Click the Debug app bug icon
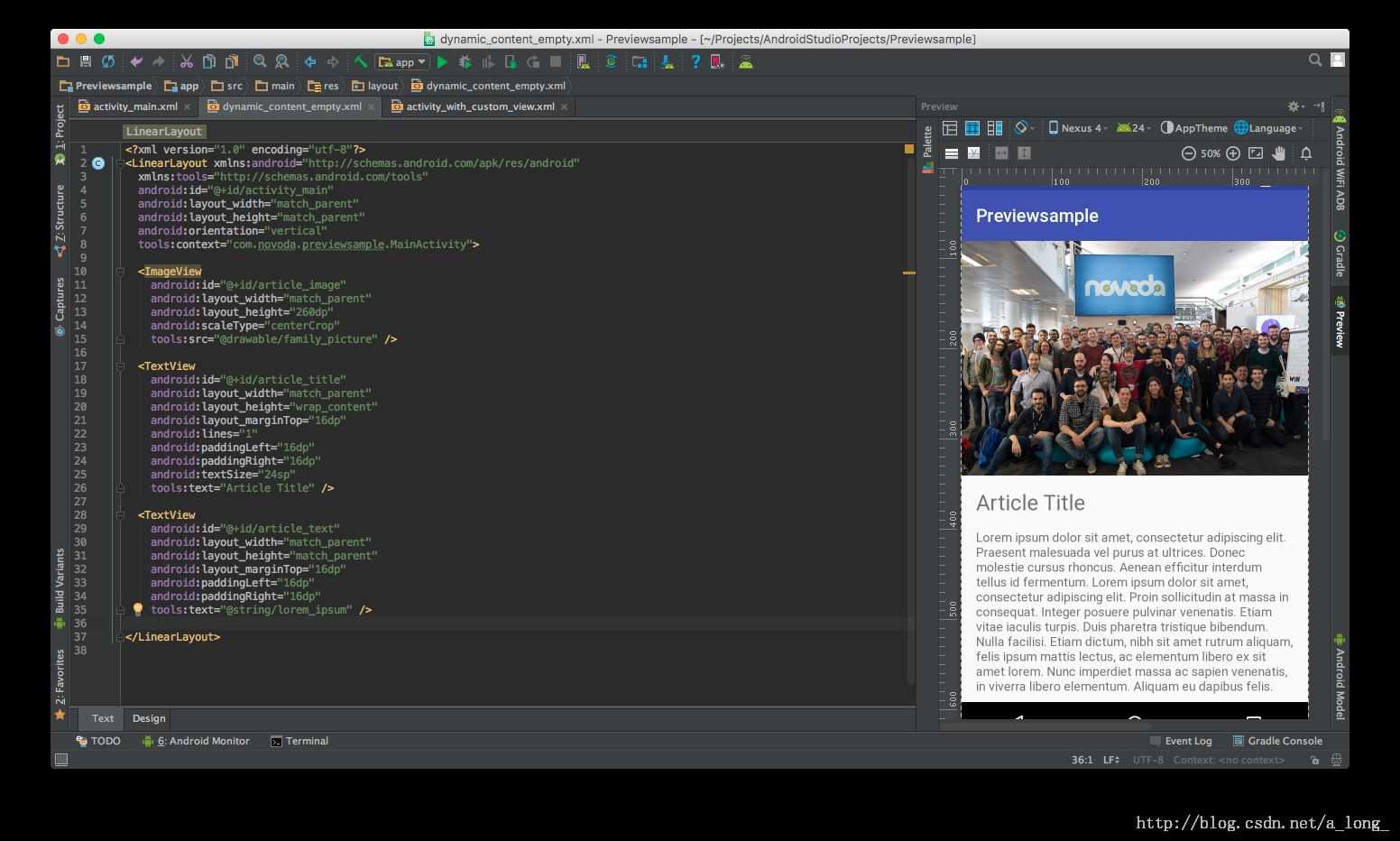Image resolution: width=1400 pixels, height=841 pixels. click(465, 62)
